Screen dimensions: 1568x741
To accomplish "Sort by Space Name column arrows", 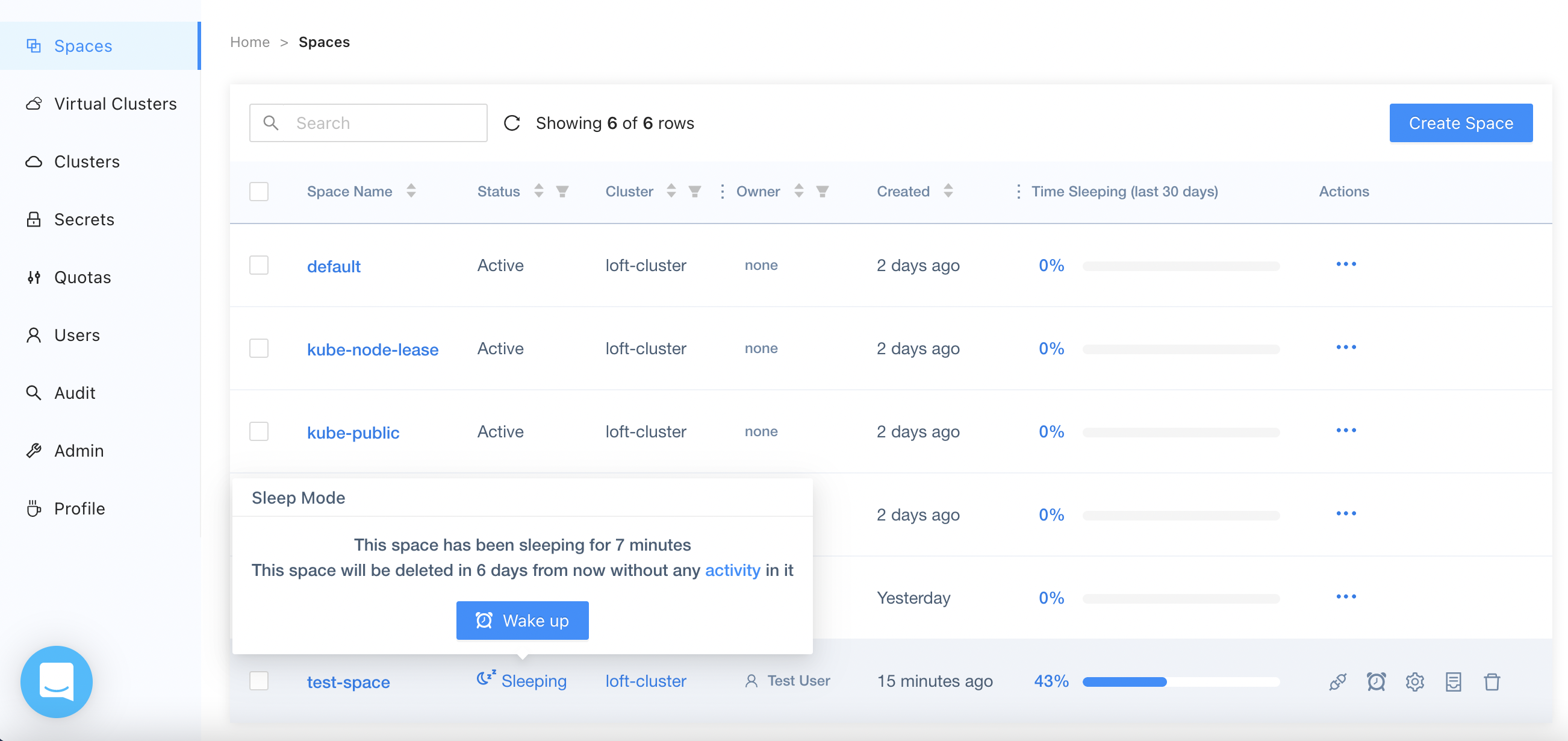I will pos(411,190).
